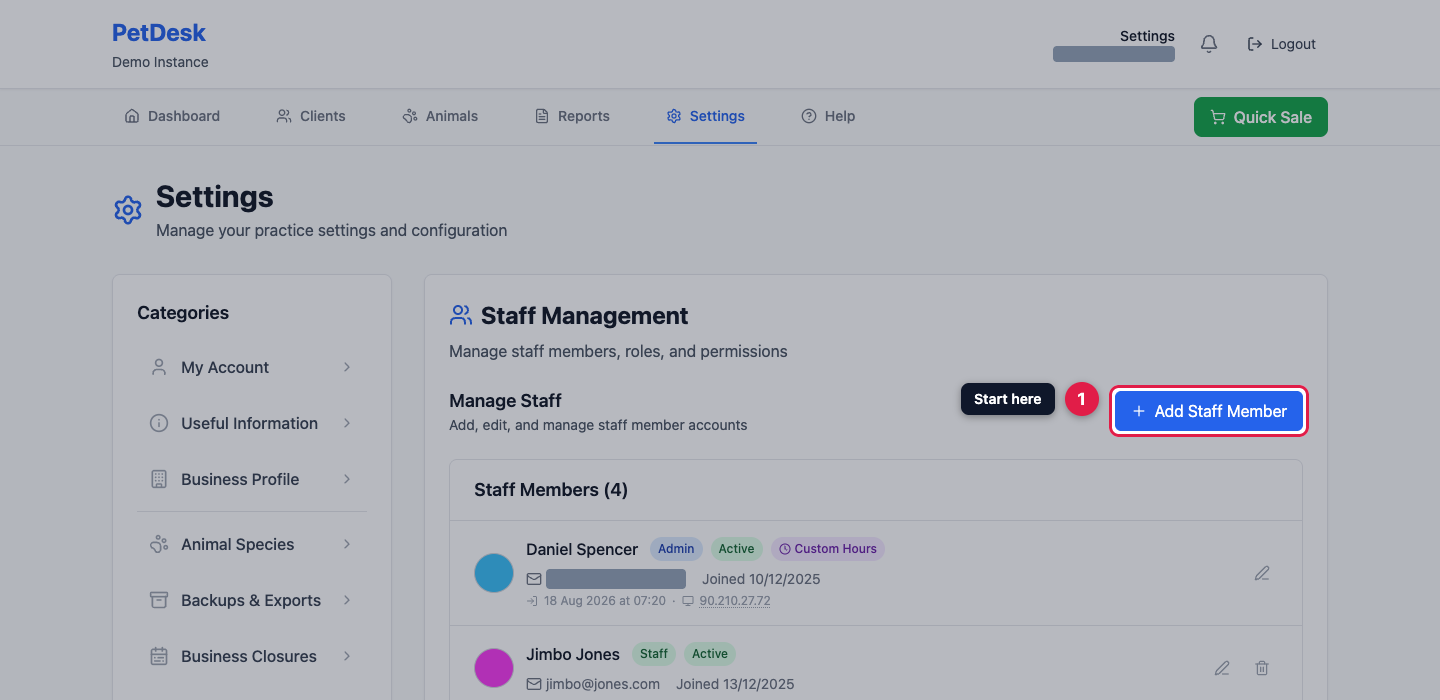Open the Help tab

tap(828, 116)
